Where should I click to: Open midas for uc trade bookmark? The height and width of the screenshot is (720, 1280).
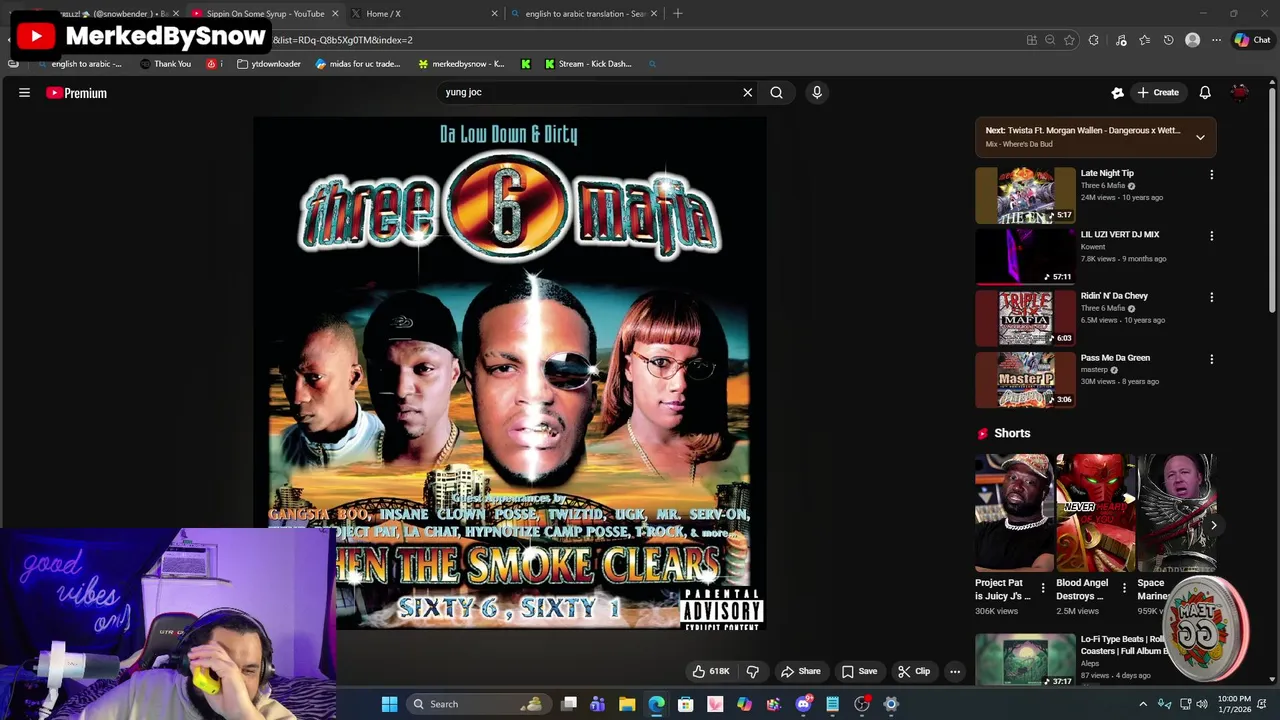pos(358,64)
